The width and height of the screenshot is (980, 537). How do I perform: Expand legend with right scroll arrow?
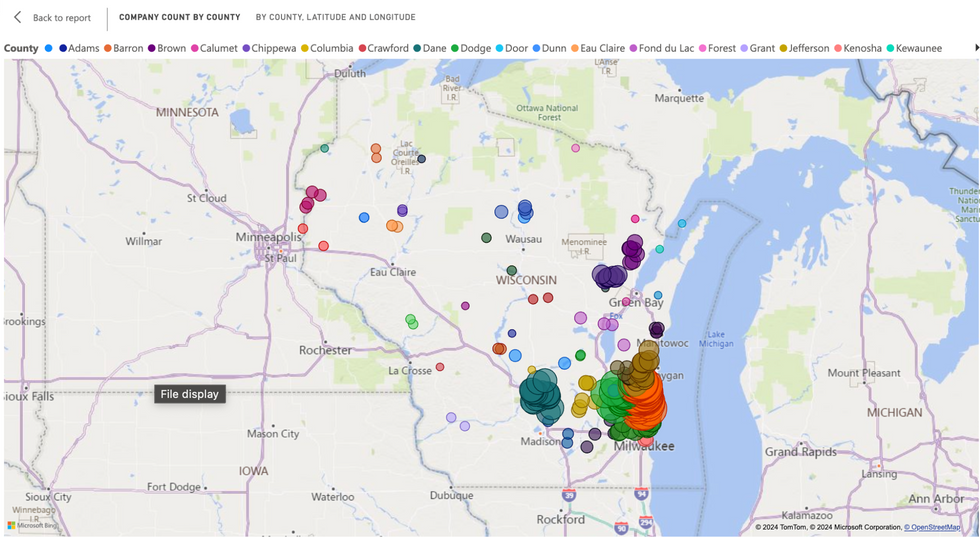point(977,48)
